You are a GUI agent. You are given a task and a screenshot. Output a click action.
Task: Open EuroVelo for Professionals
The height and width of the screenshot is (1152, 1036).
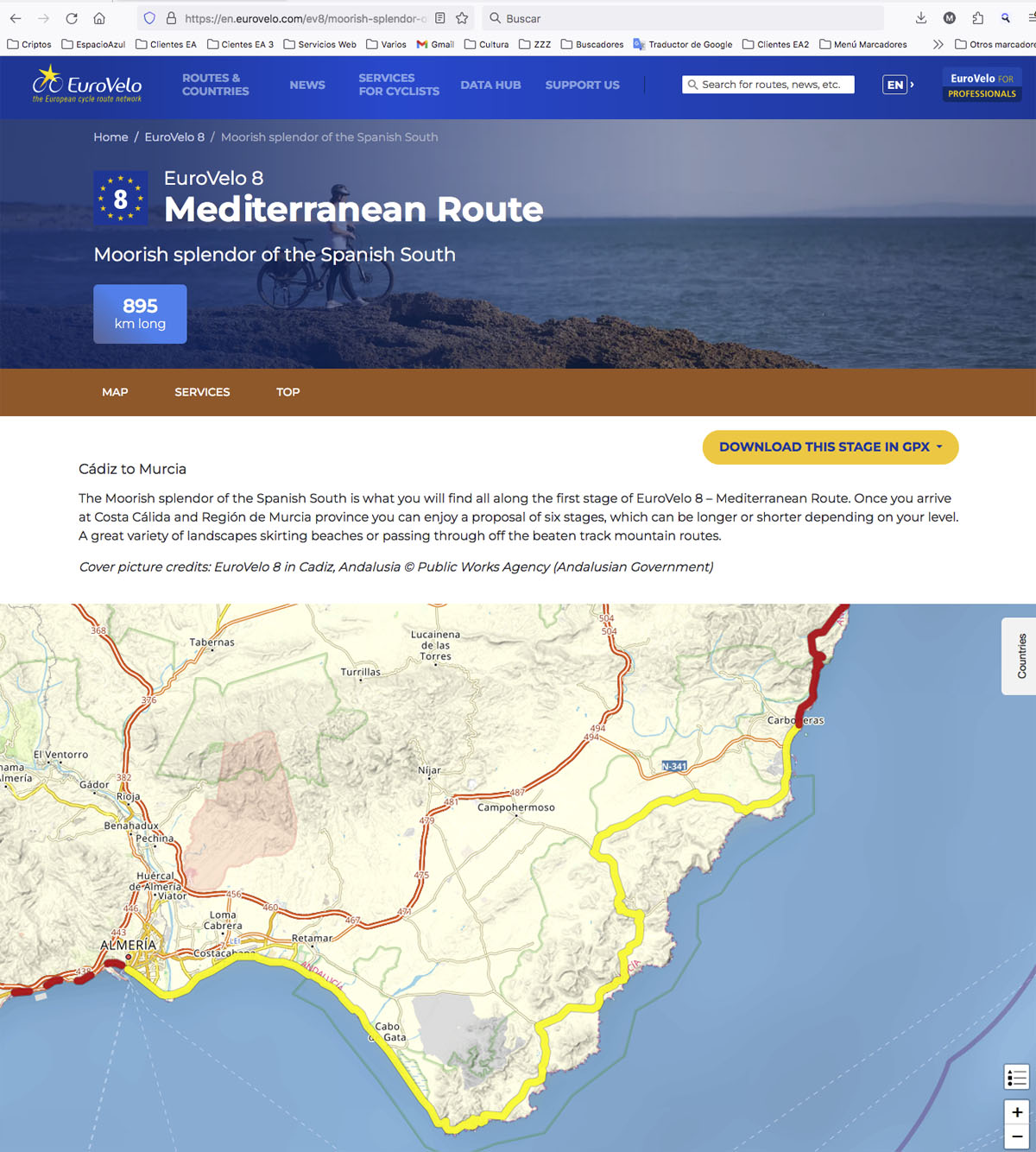click(982, 85)
